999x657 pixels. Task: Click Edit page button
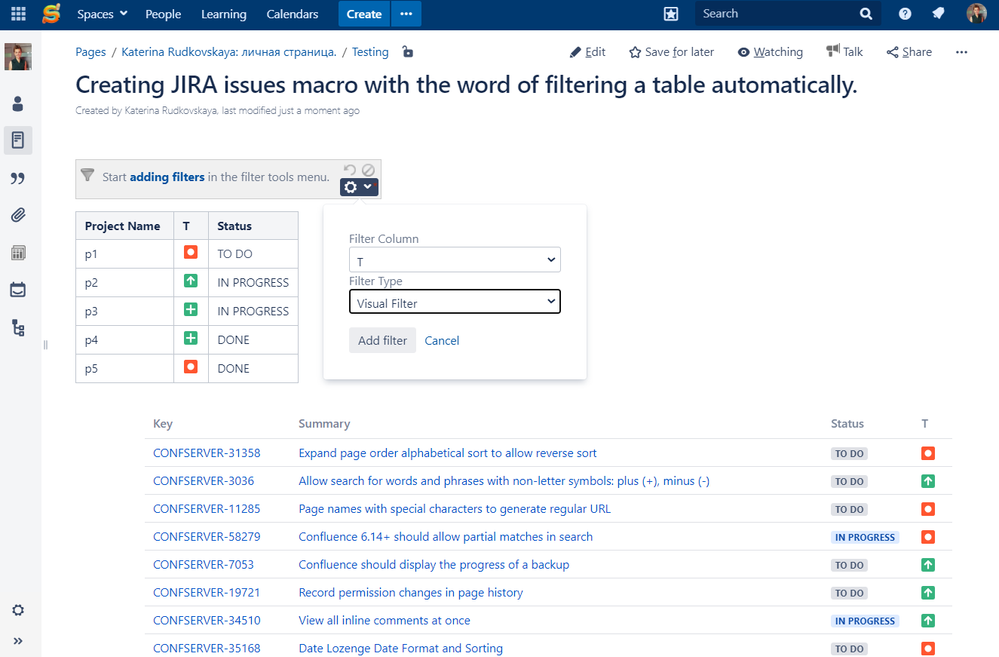[x=587, y=52]
